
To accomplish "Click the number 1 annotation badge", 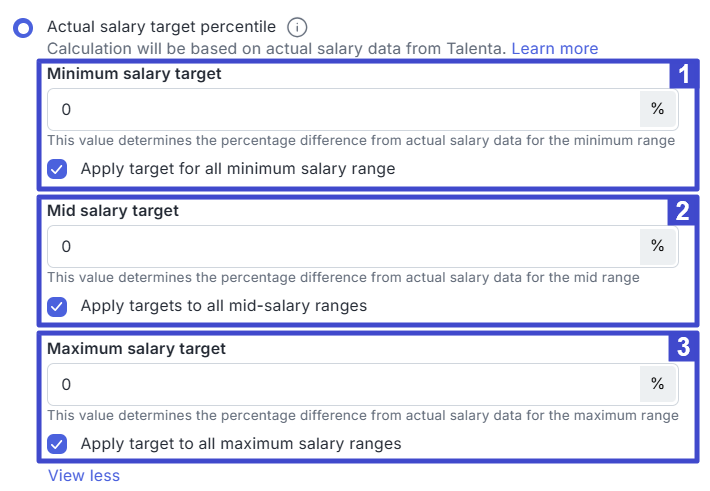I will click(683, 74).
